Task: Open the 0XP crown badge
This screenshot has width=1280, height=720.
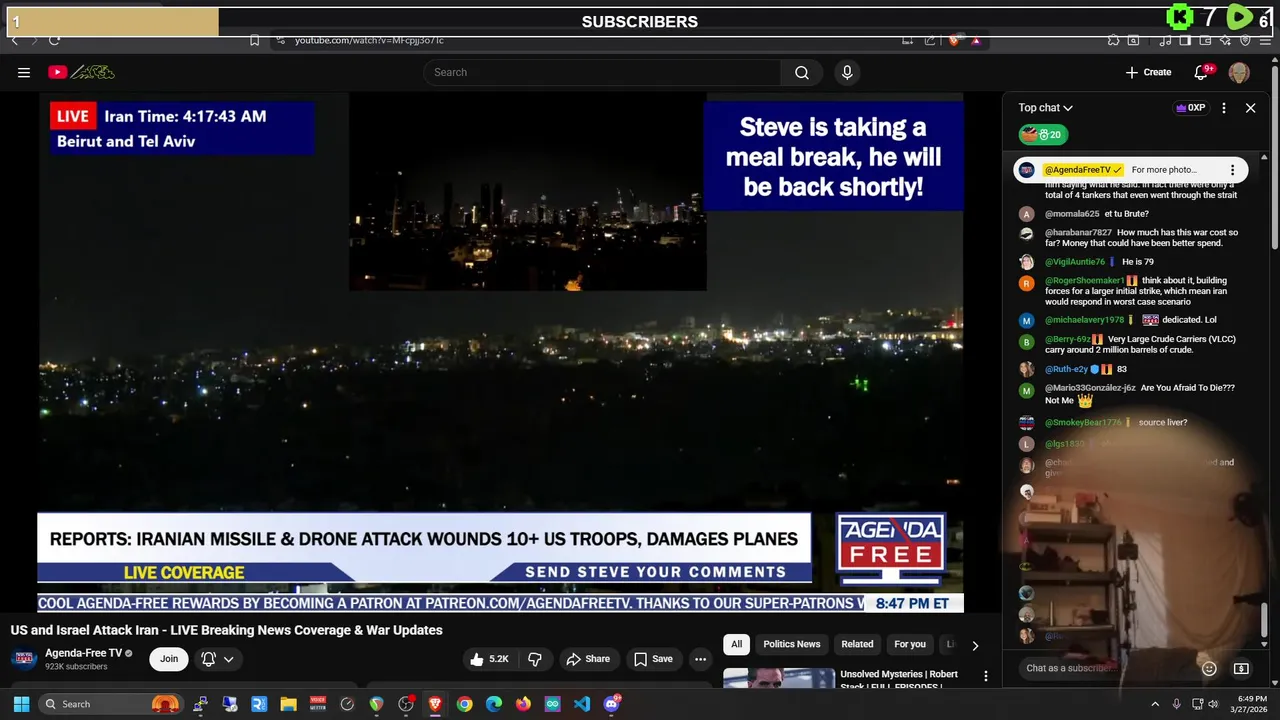Action: pos(1190,108)
